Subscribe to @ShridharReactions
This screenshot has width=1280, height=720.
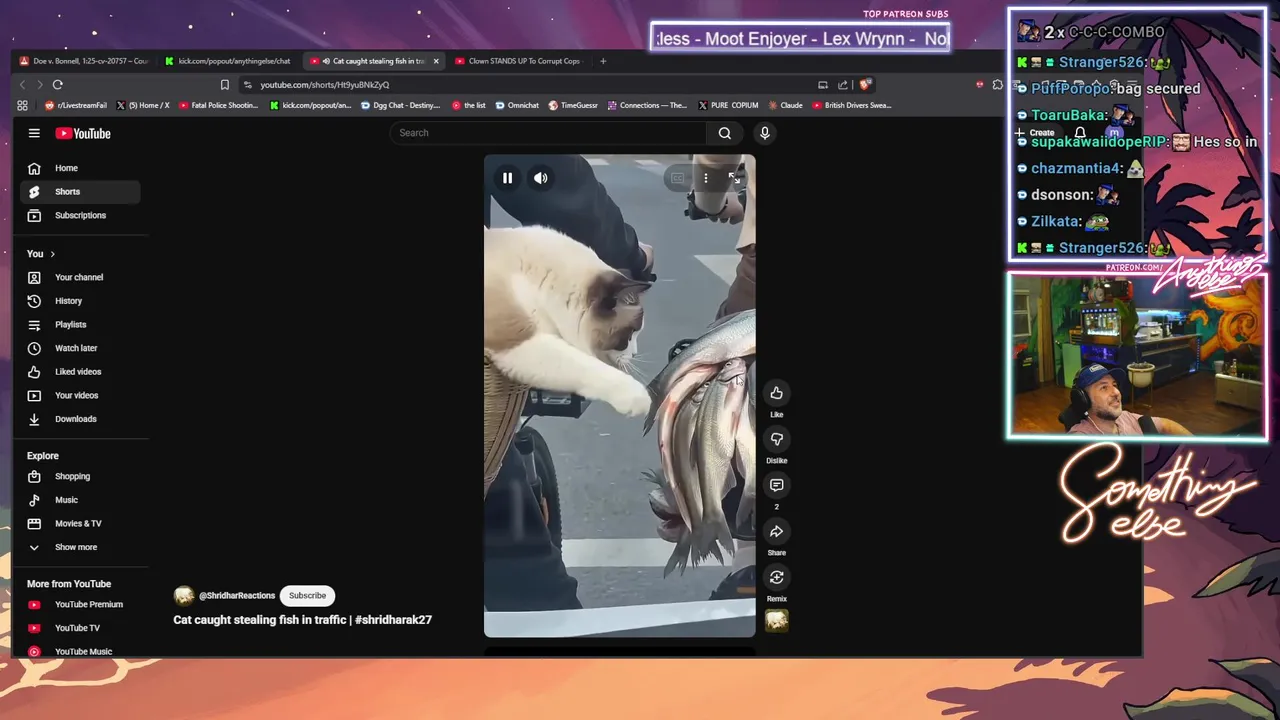[x=307, y=596]
